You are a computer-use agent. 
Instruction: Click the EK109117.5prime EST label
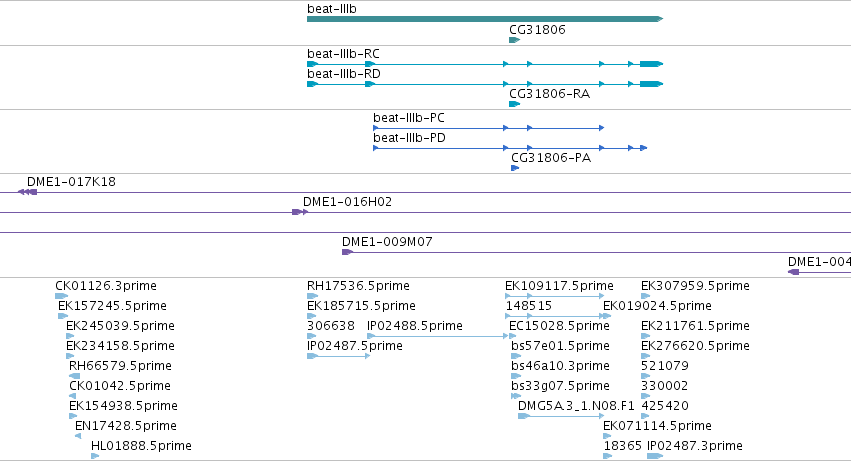(560, 286)
